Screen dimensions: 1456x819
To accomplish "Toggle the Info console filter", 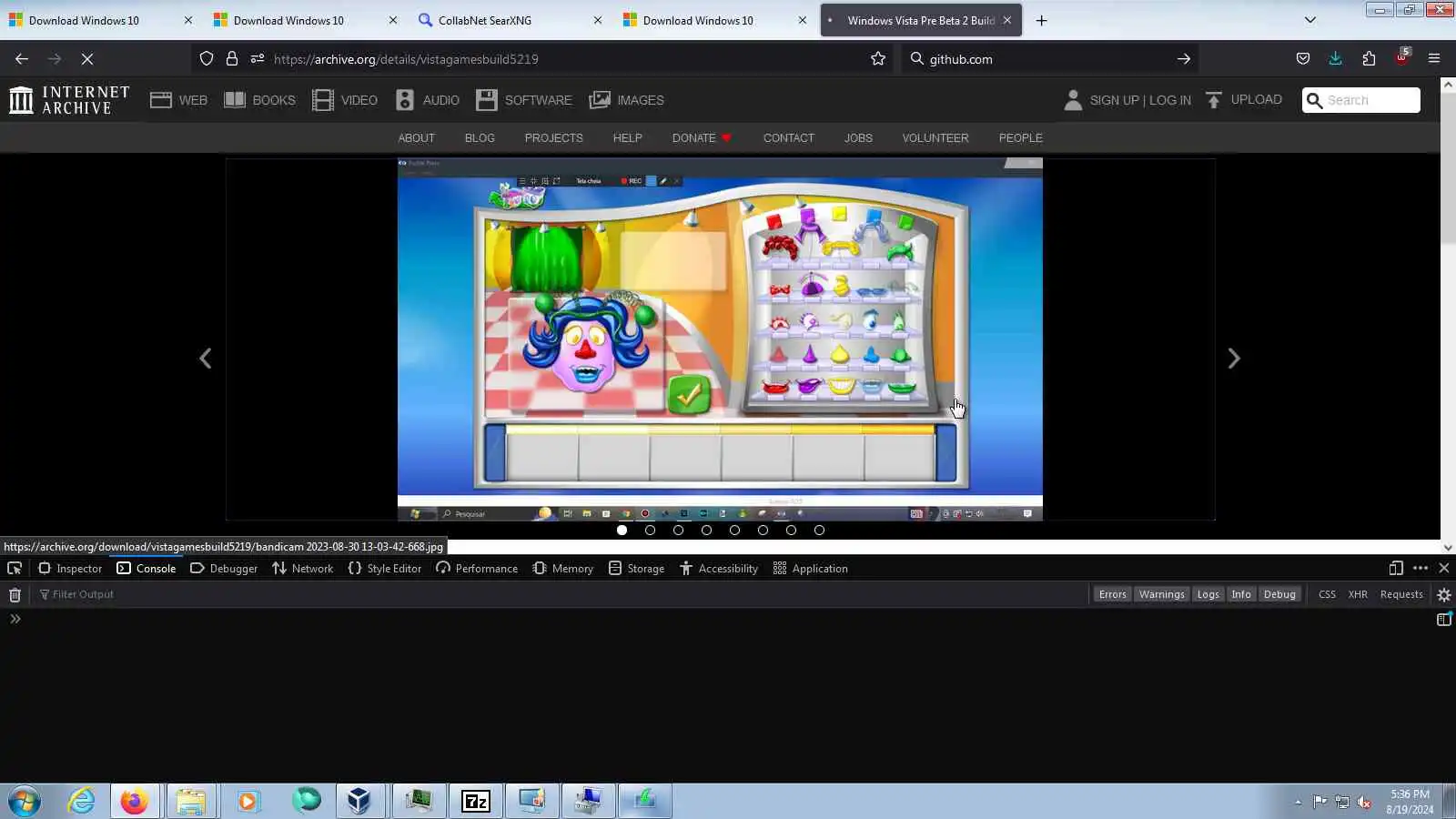I will [x=1241, y=595].
